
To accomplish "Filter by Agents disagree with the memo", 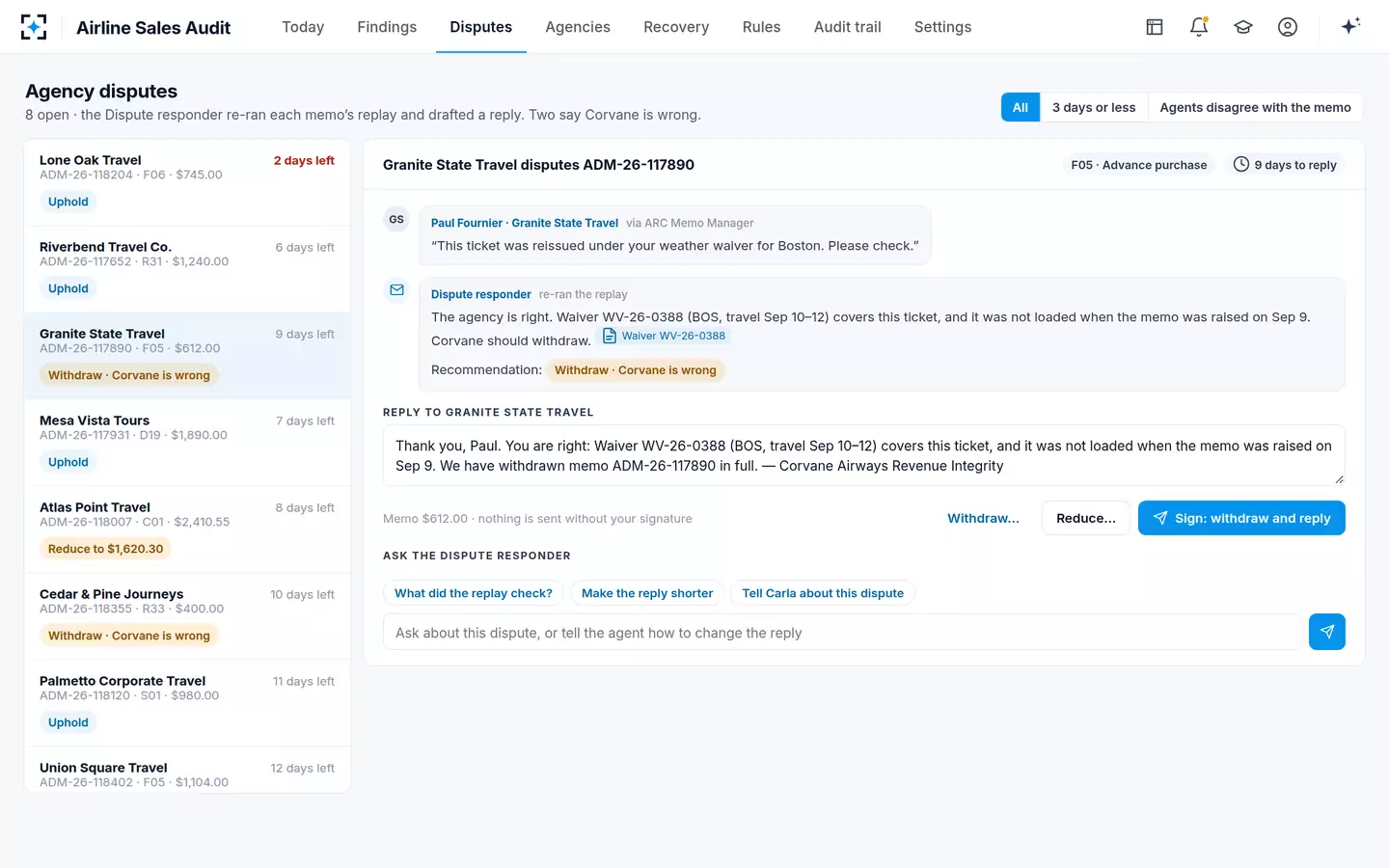I will tap(1255, 107).
